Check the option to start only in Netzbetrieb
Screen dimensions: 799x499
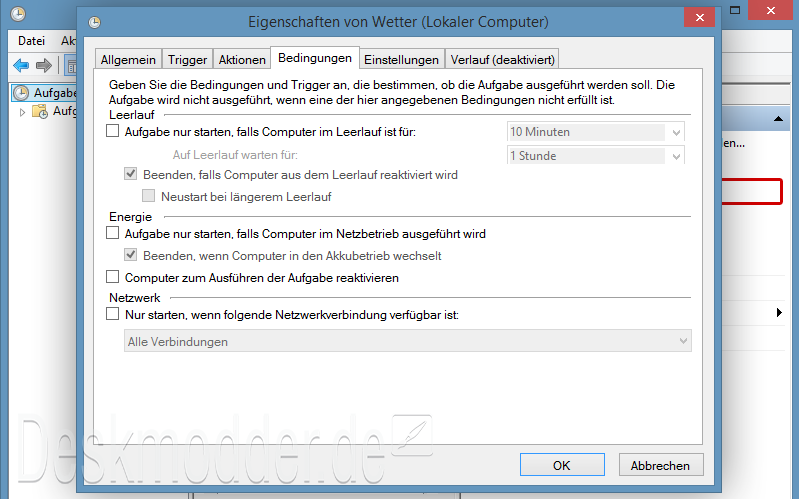coord(112,234)
